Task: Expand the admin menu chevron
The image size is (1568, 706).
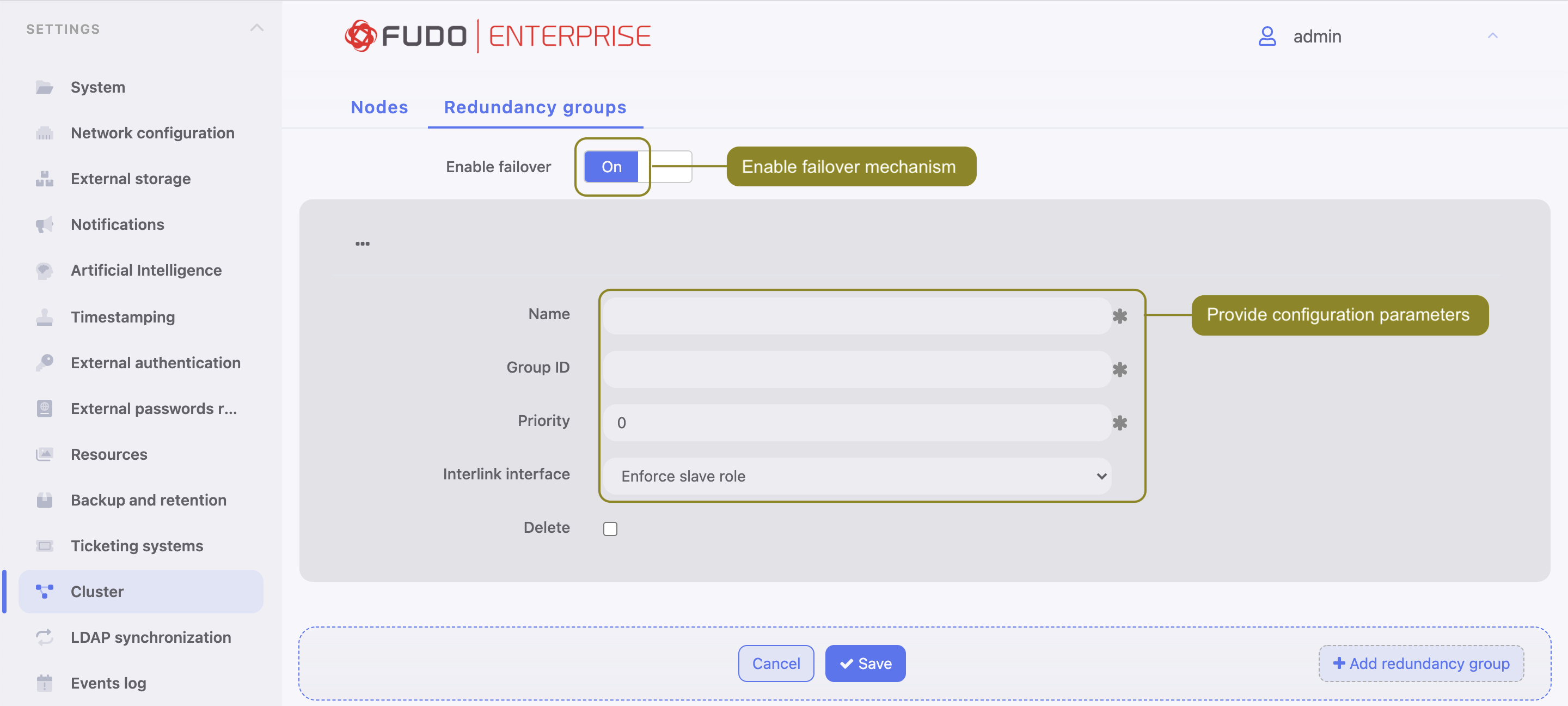Action: point(1492,36)
